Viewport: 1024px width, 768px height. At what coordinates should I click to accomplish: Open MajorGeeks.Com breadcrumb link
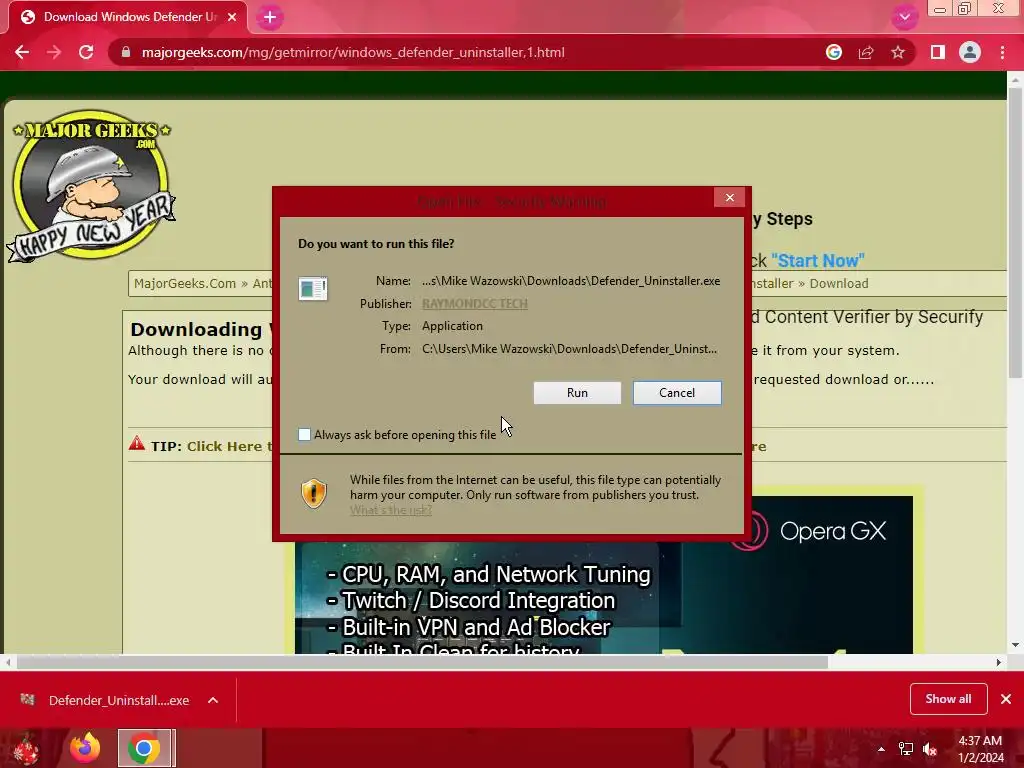coord(185,283)
